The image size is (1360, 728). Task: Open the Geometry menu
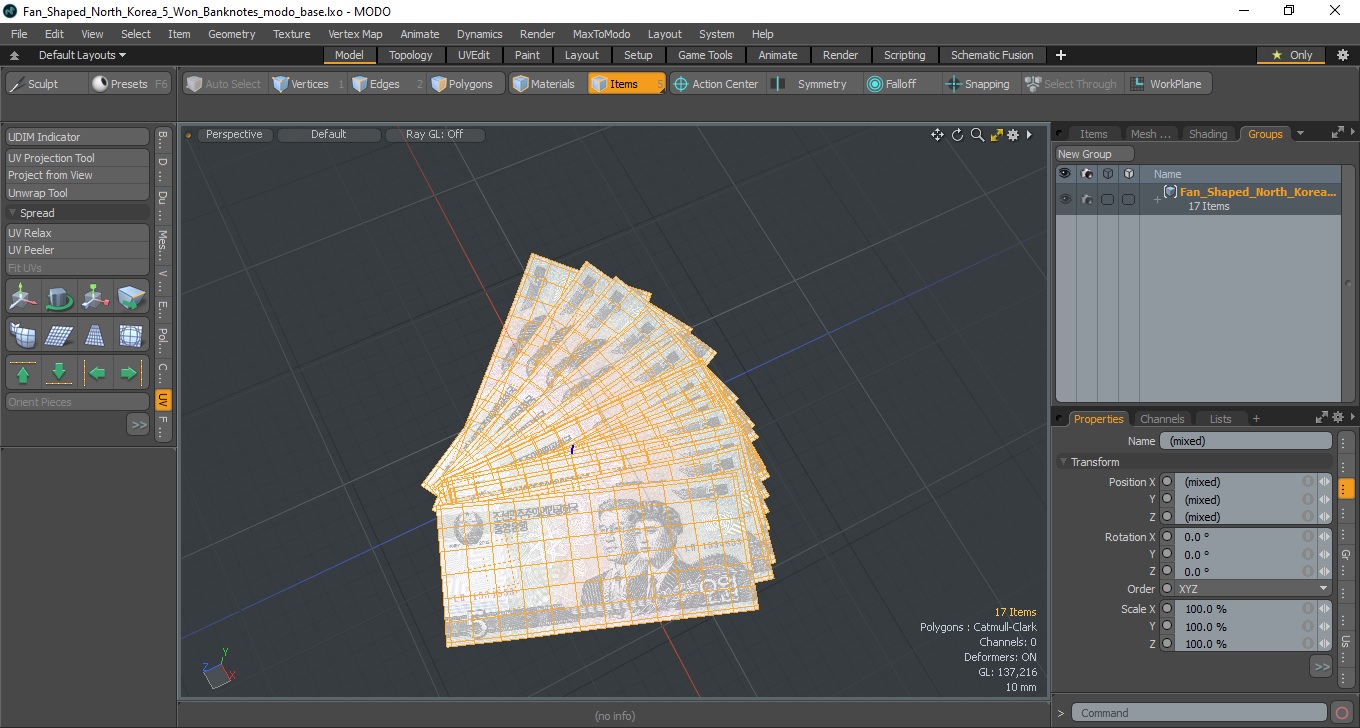(x=231, y=34)
